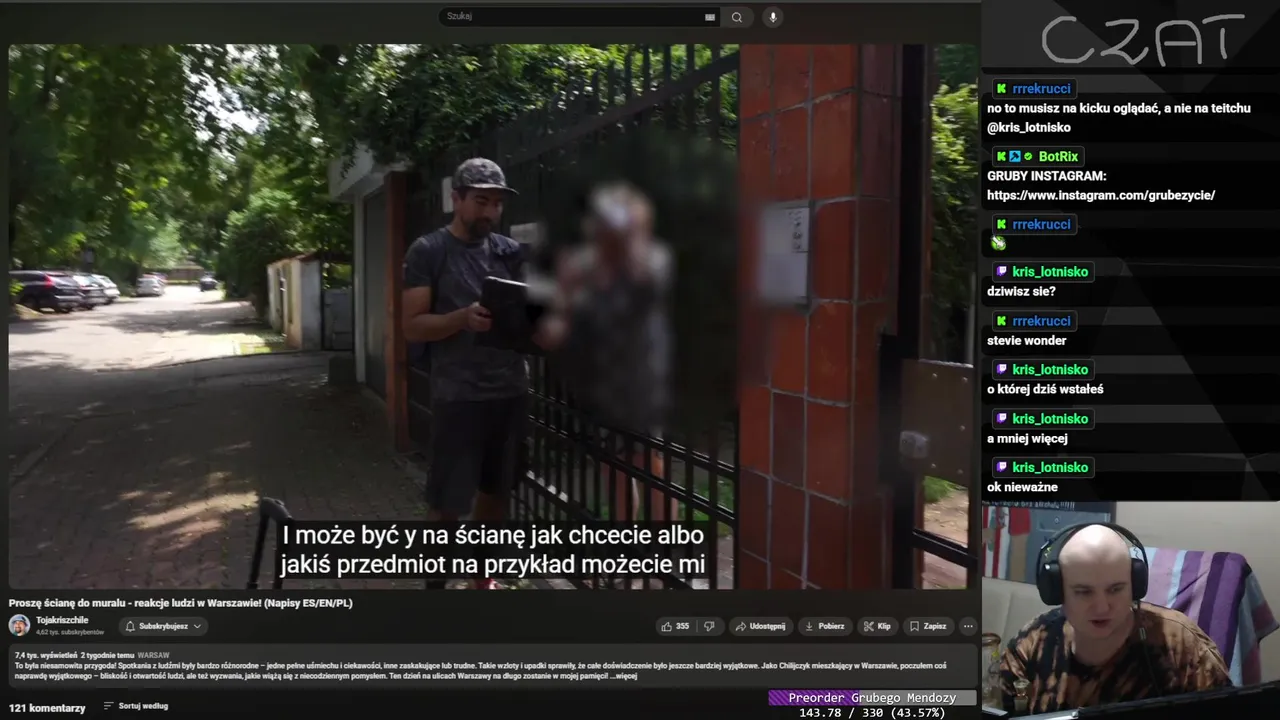Download video with Pobierz button
Viewport: 1280px width, 720px height.
tap(825, 626)
